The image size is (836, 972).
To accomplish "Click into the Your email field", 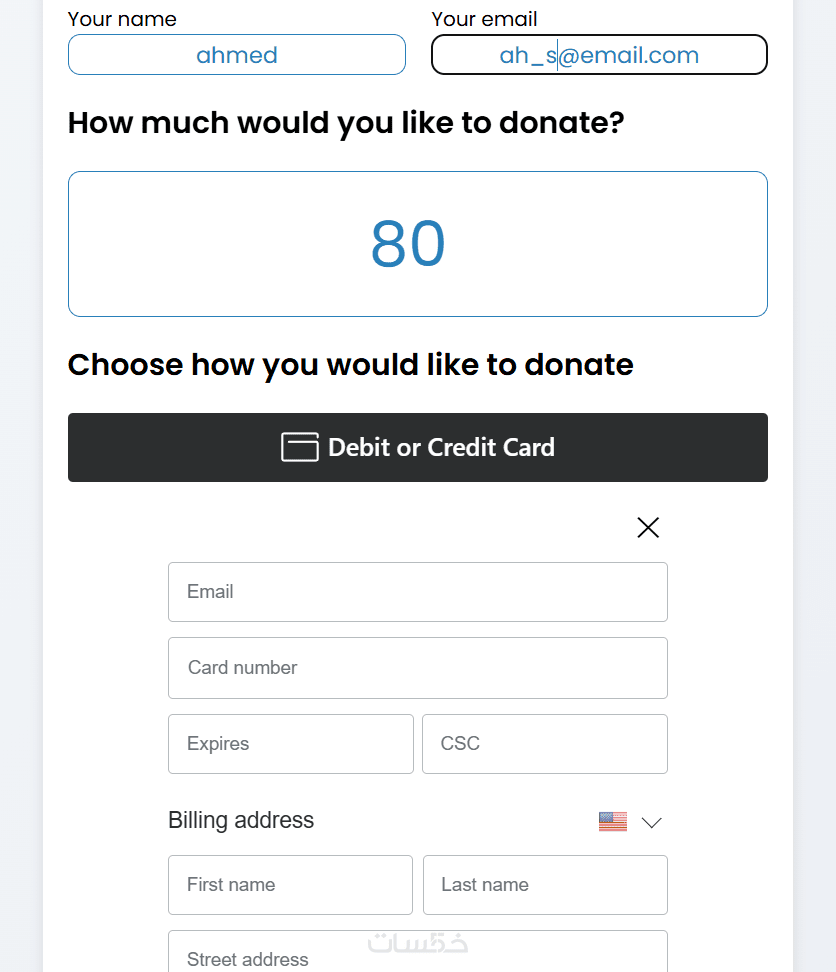I will tap(599, 55).
